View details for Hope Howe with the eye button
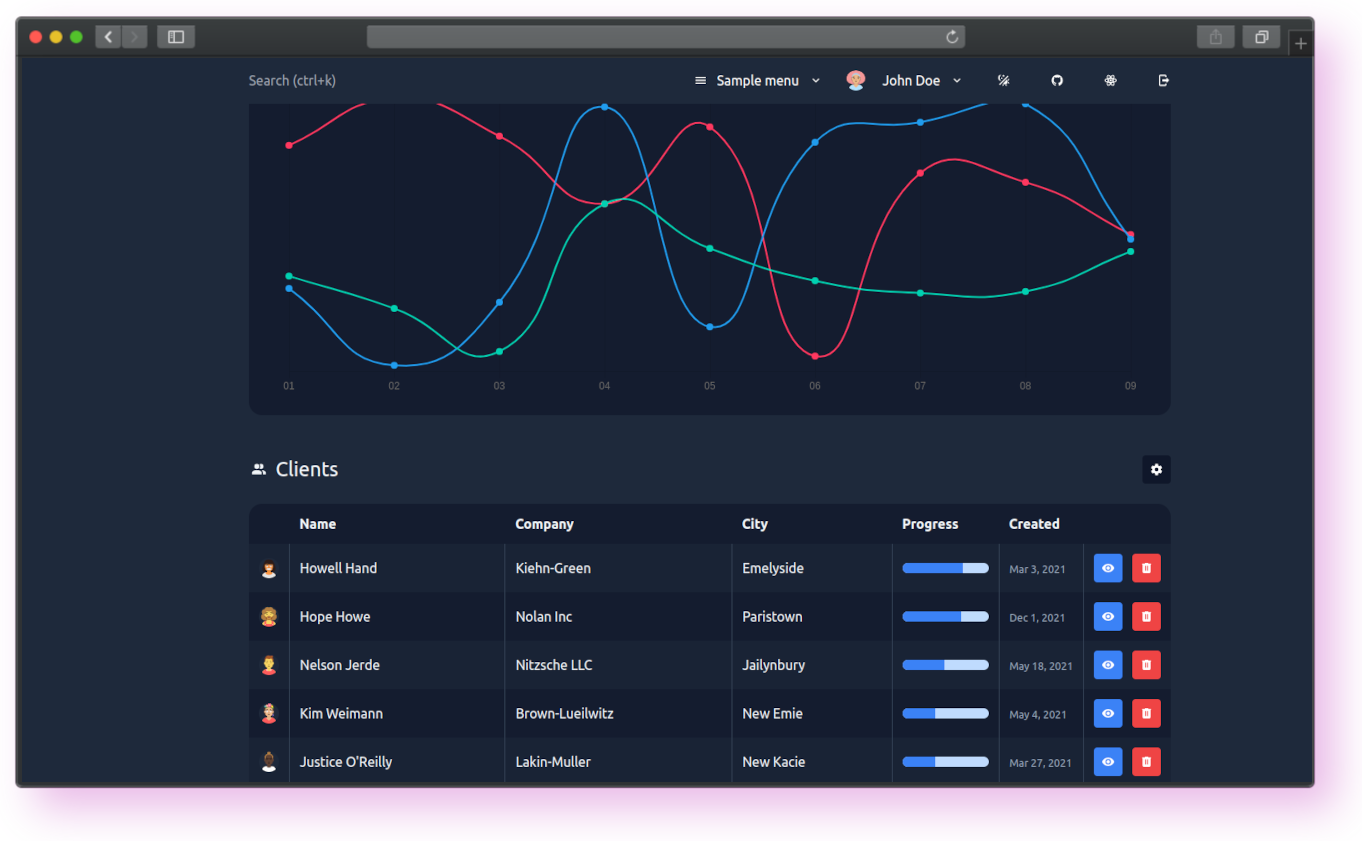1362x841 pixels. coord(1108,617)
